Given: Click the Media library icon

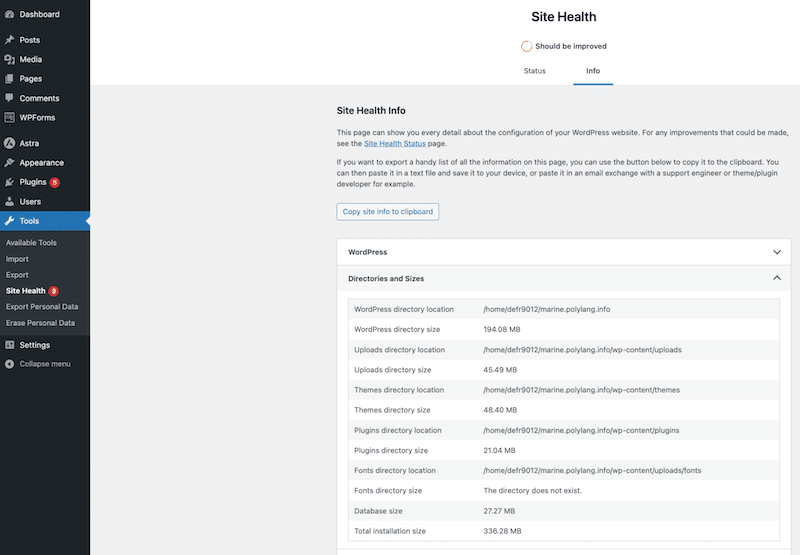Looking at the screenshot, I should click(9, 59).
